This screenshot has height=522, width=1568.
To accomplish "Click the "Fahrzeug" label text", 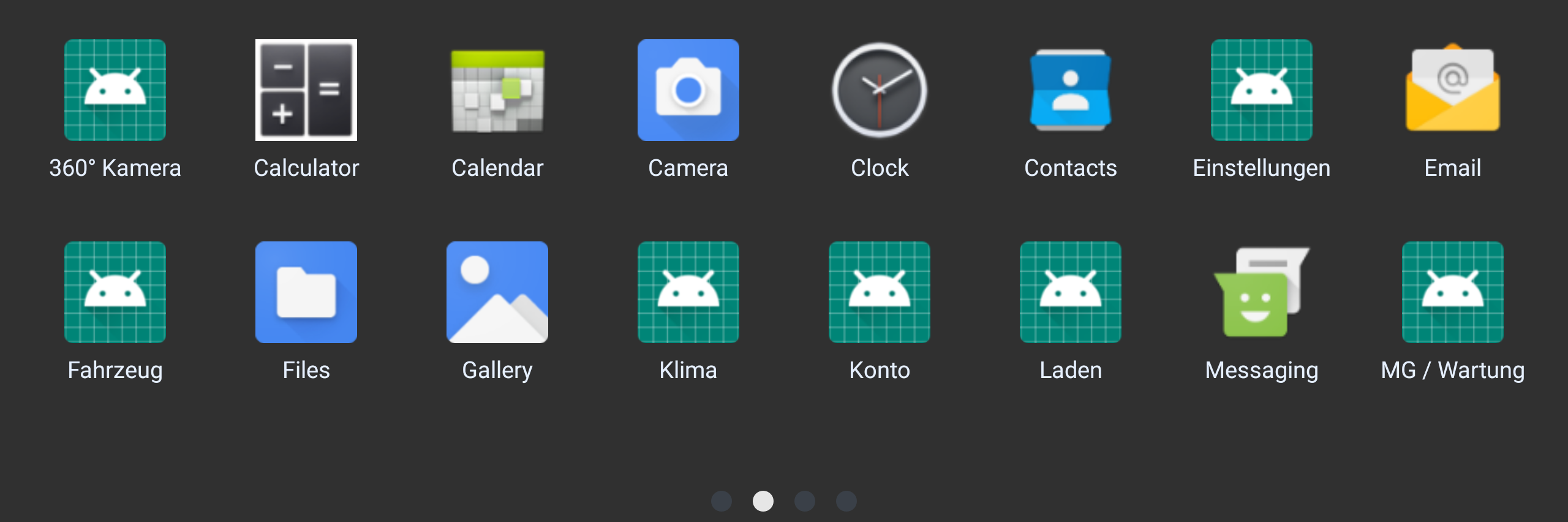I will pyautogui.click(x=115, y=371).
